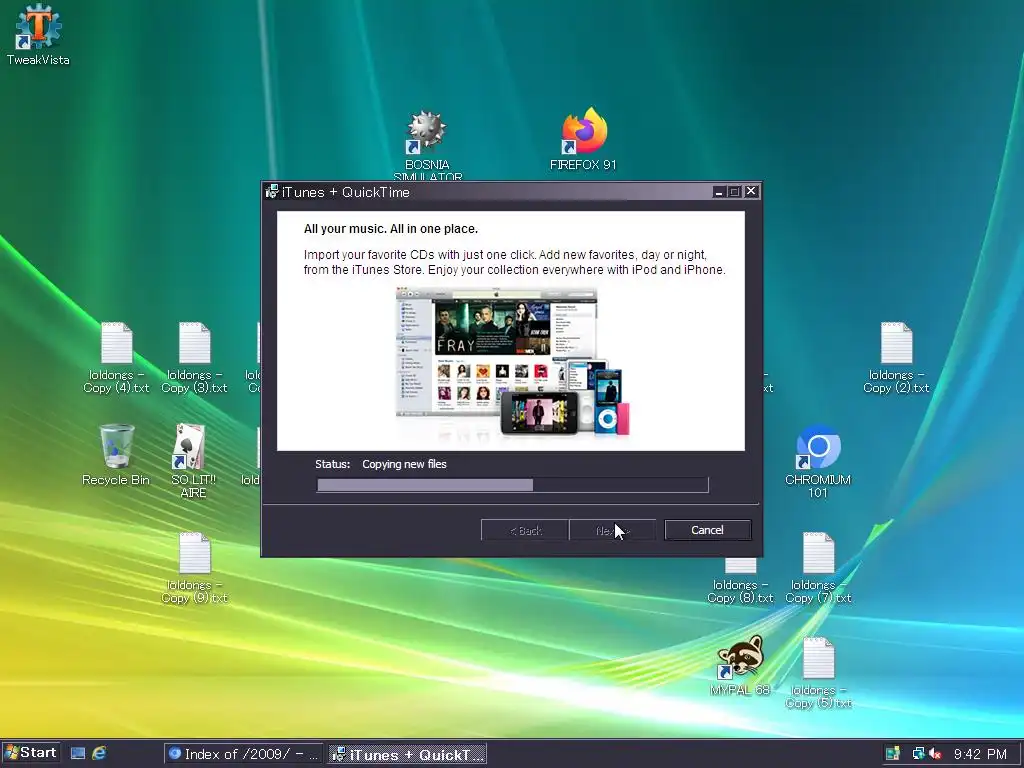Click the 'Copying new files' status text
The width and height of the screenshot is (1024, 768).
[x=404, y=464]
